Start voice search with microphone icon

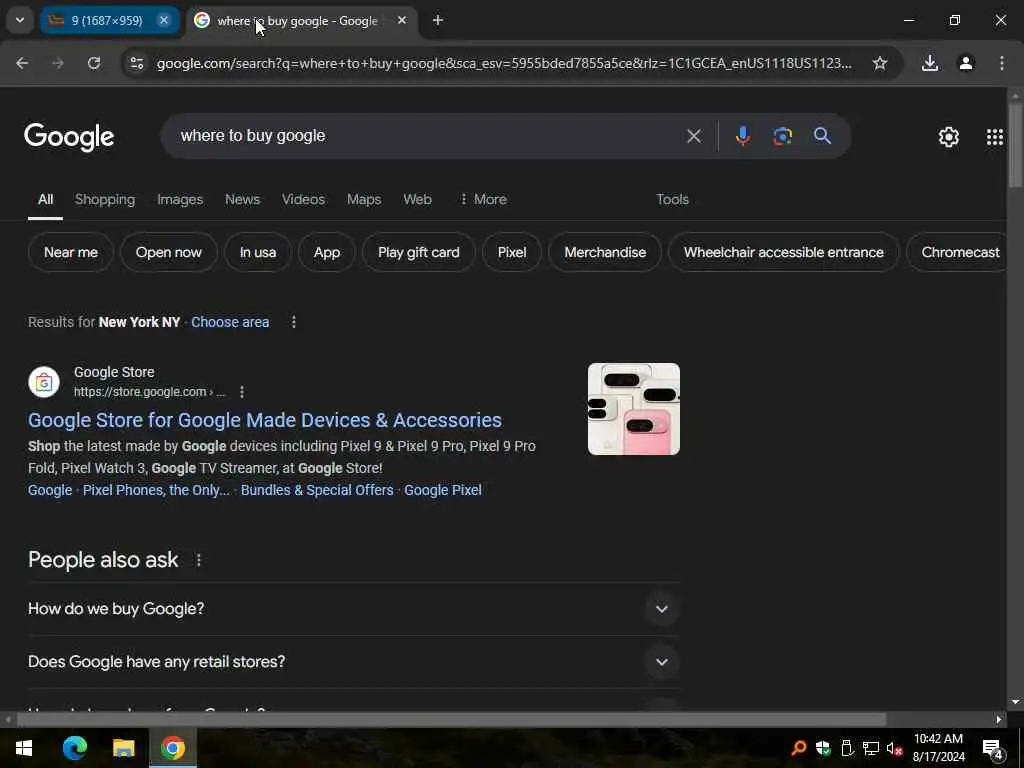click(743, 136)
